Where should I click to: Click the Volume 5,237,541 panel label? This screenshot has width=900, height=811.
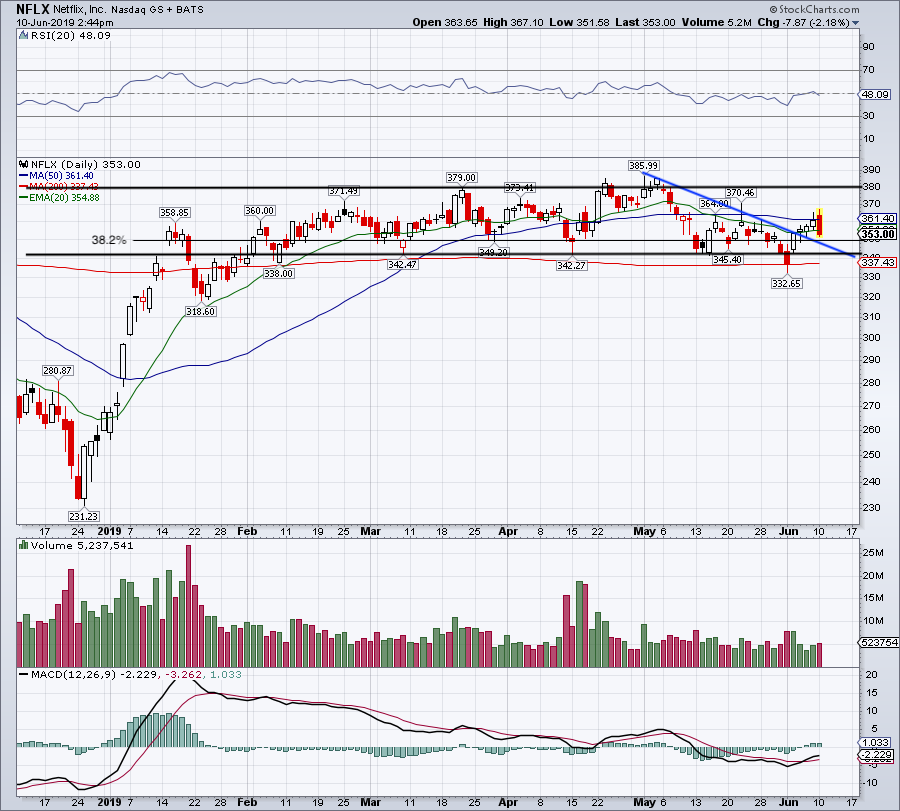[x=82, y=545]
